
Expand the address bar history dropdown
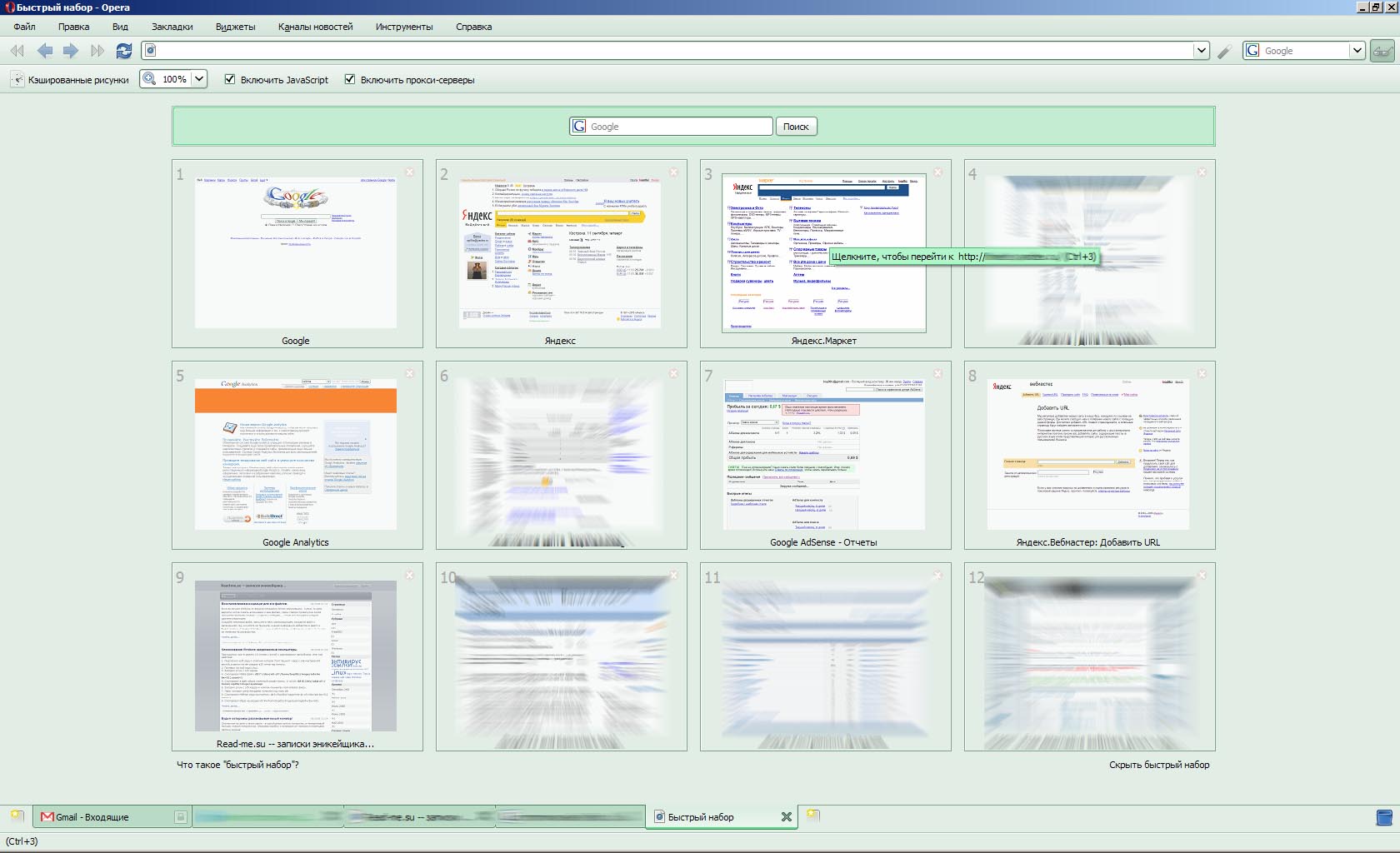1201,50
